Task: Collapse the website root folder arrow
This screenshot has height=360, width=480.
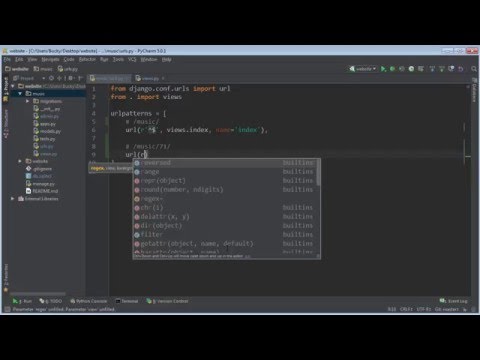Action: 13,86
